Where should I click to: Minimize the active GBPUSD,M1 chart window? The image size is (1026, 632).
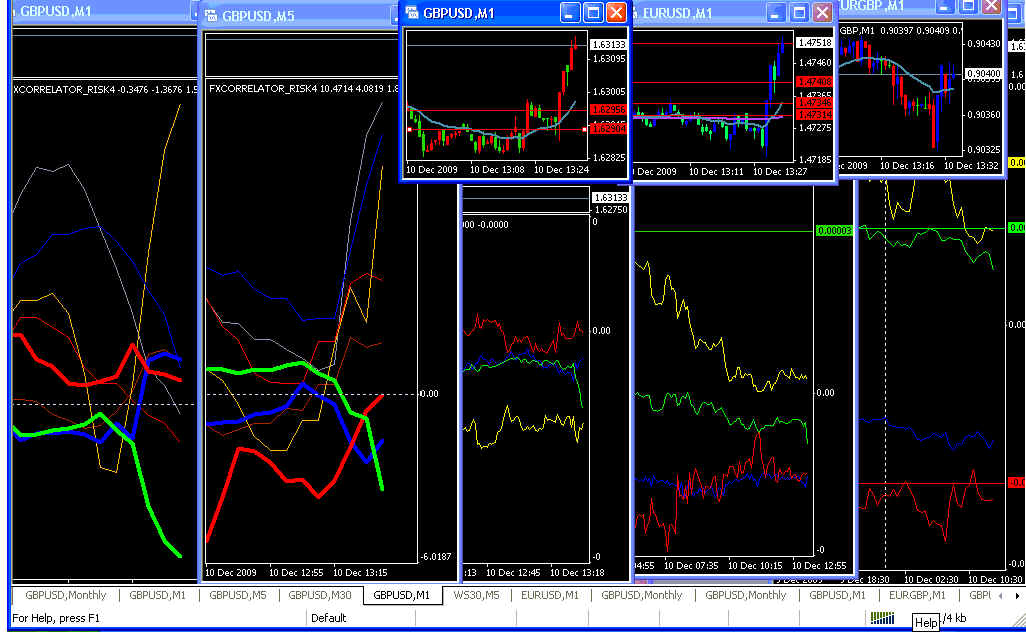point(569,12)
